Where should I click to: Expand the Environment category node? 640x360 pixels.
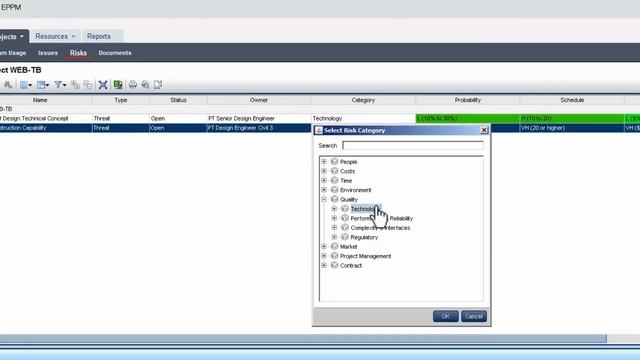(324, 190)
